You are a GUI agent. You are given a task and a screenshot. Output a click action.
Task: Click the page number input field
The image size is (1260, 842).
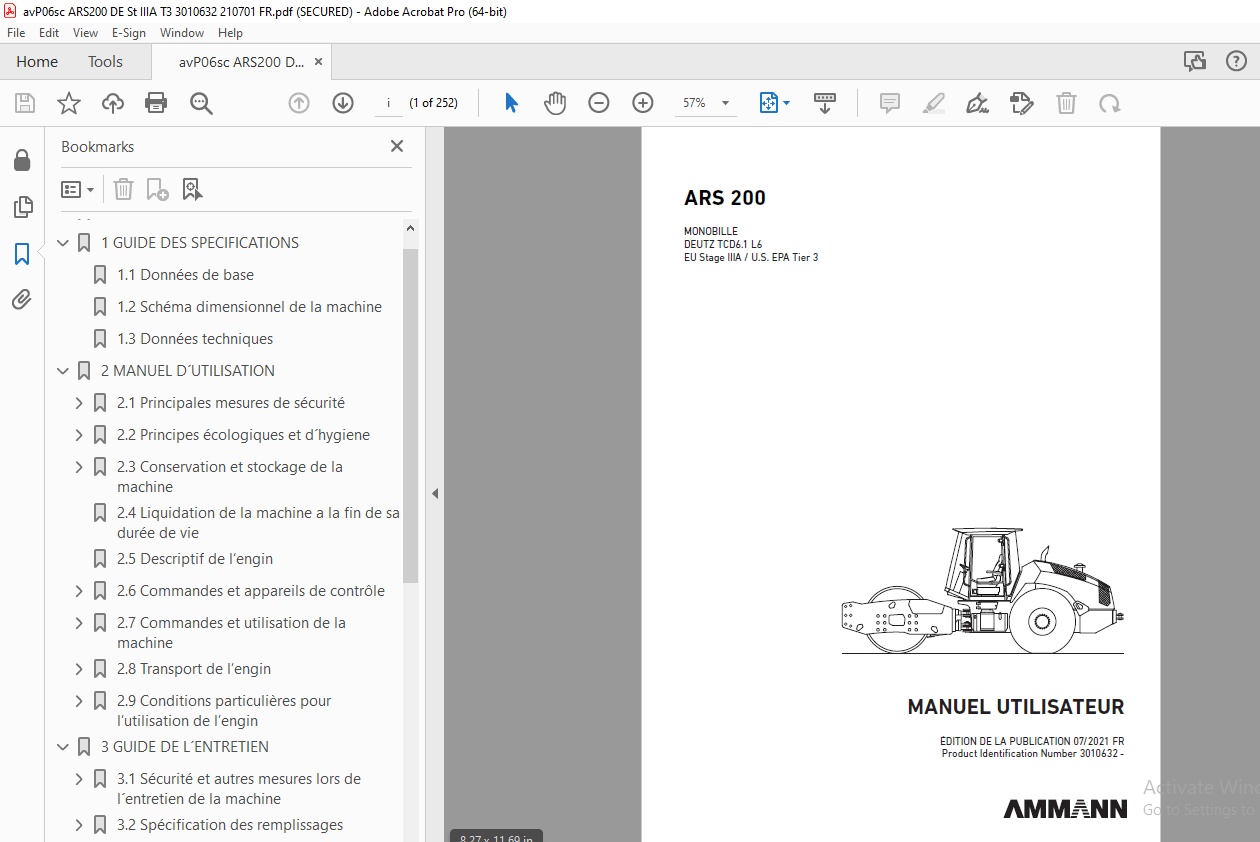388,103
